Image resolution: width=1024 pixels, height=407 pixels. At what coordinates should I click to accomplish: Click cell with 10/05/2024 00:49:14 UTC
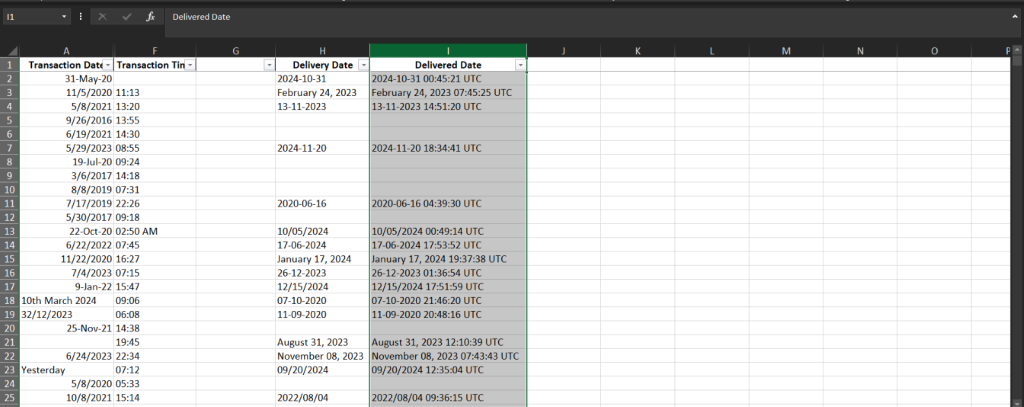(x=448, y=231)
